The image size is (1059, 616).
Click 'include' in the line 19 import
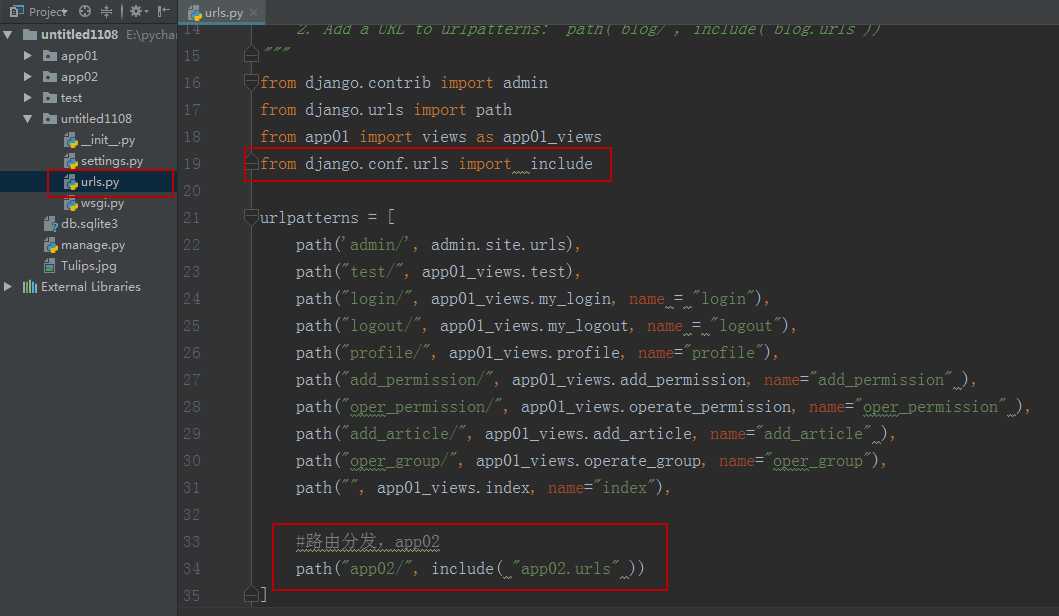pos(561,163)
